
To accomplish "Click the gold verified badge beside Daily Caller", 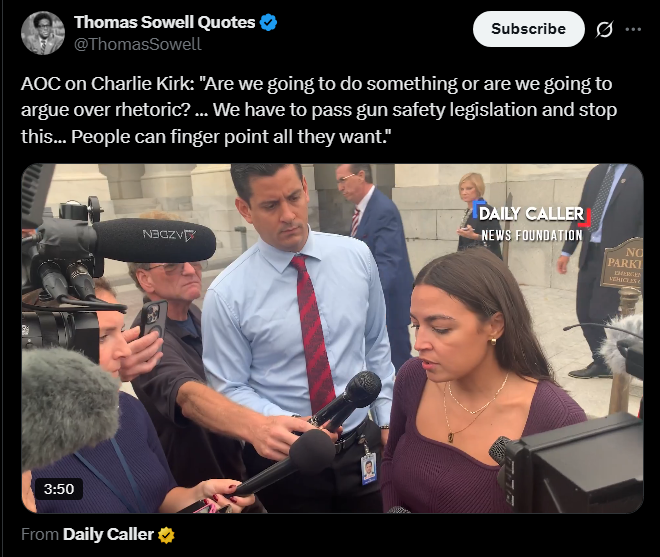I will 166,535.
